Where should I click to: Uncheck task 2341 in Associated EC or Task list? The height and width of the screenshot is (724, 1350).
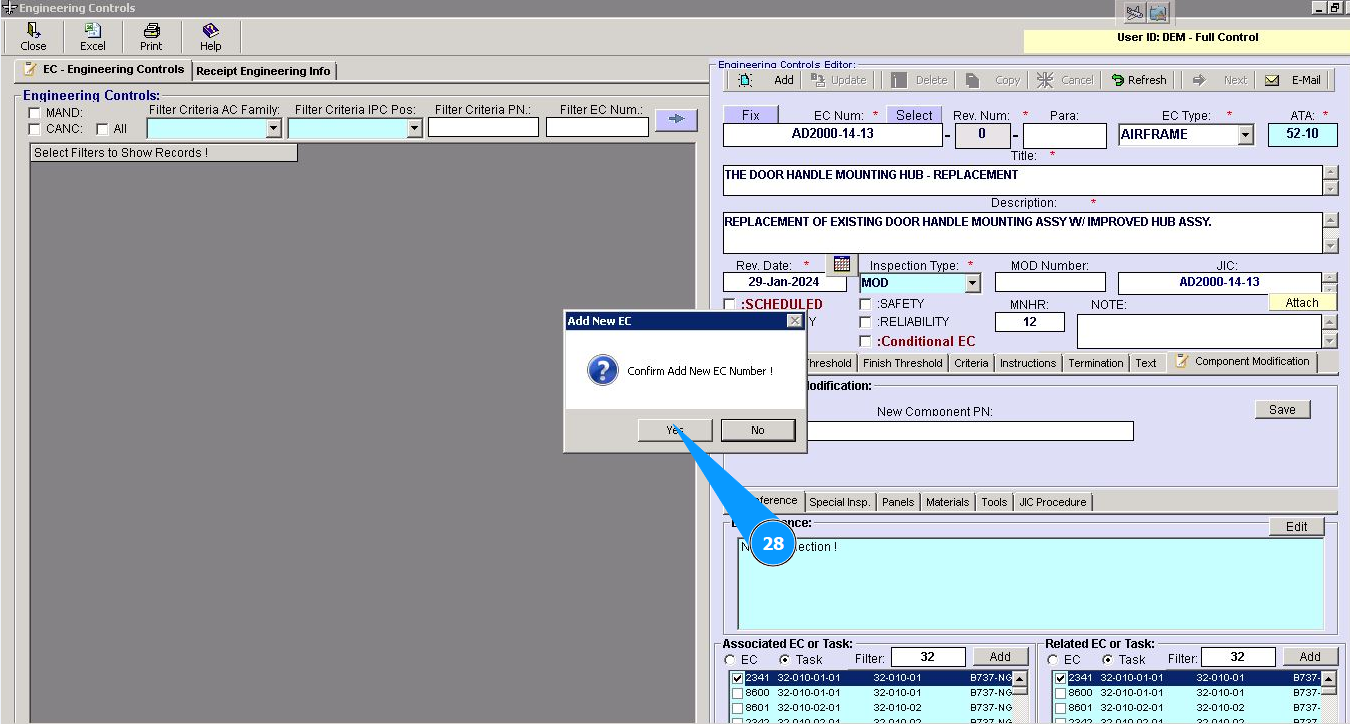[738, 678]
